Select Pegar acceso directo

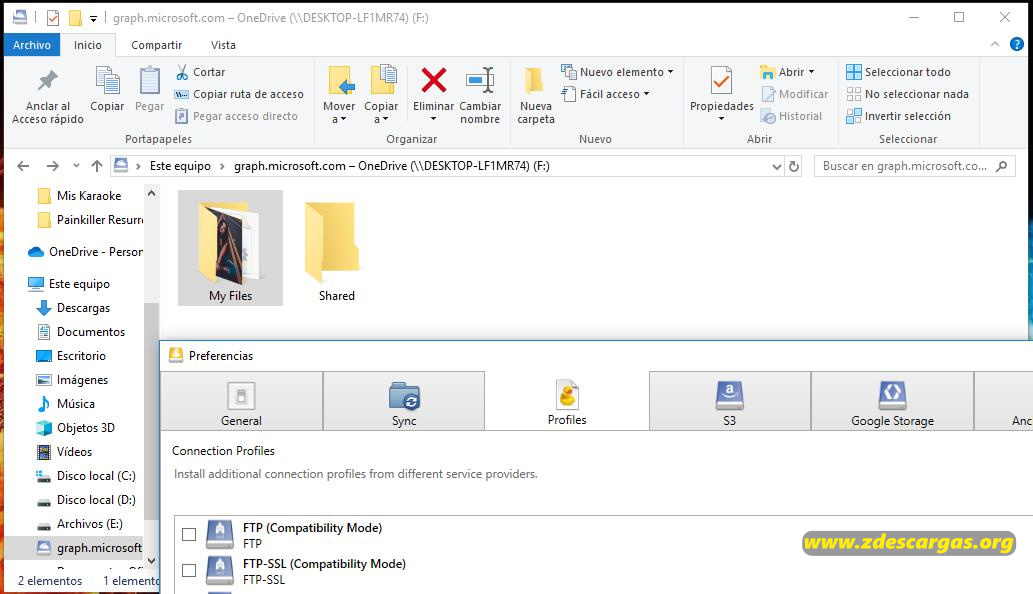tap(237, 116)
